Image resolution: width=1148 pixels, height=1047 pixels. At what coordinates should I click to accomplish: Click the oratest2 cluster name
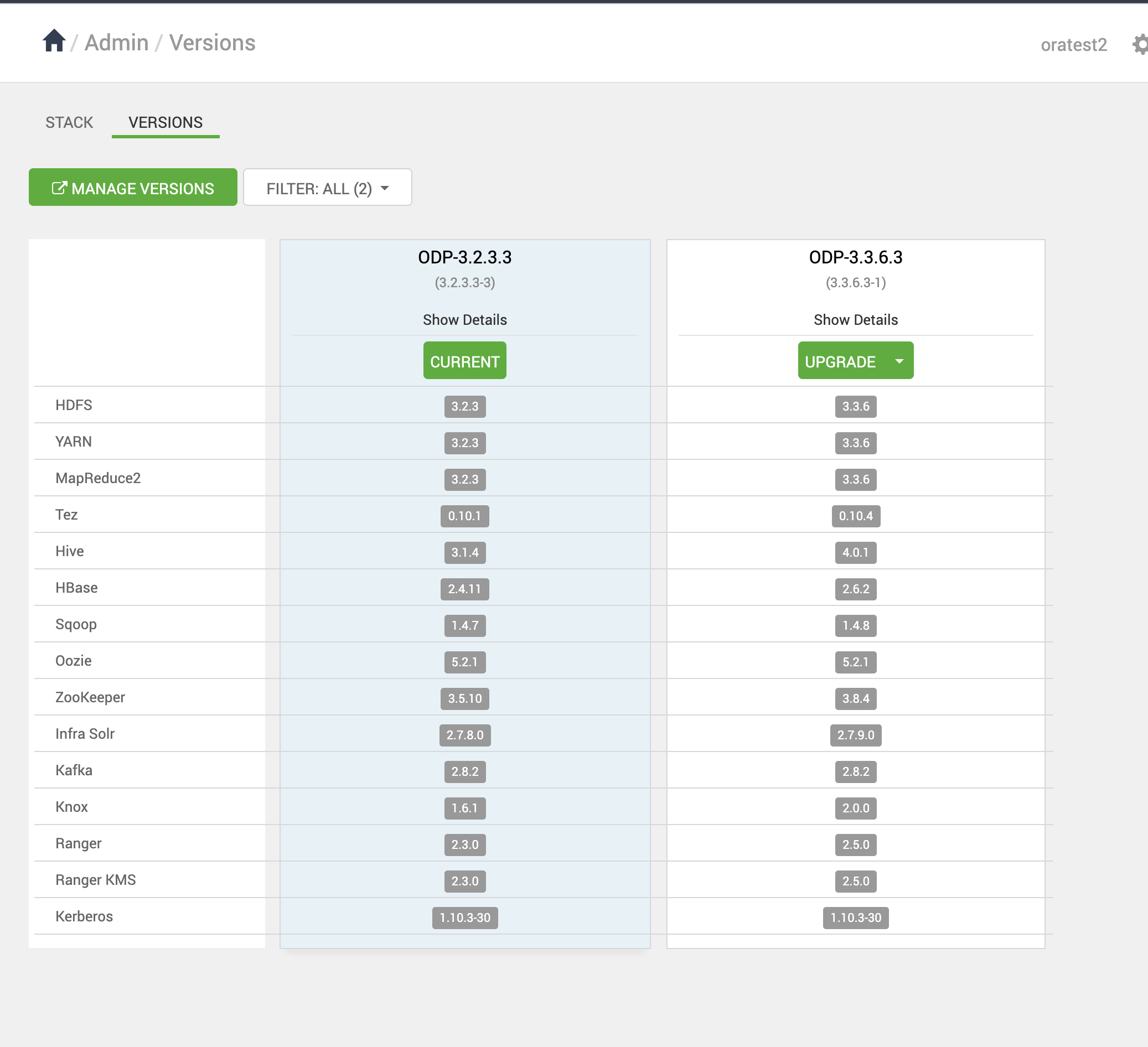[1073, 45]
